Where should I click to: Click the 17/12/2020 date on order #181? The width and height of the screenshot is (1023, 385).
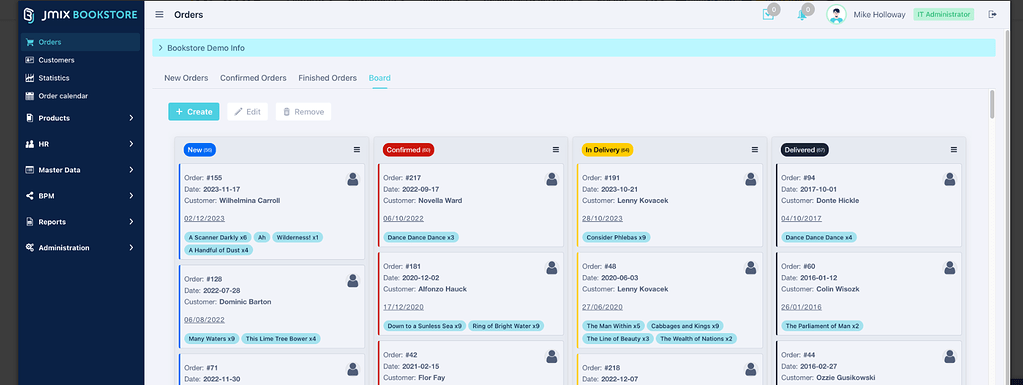point(403,307)
